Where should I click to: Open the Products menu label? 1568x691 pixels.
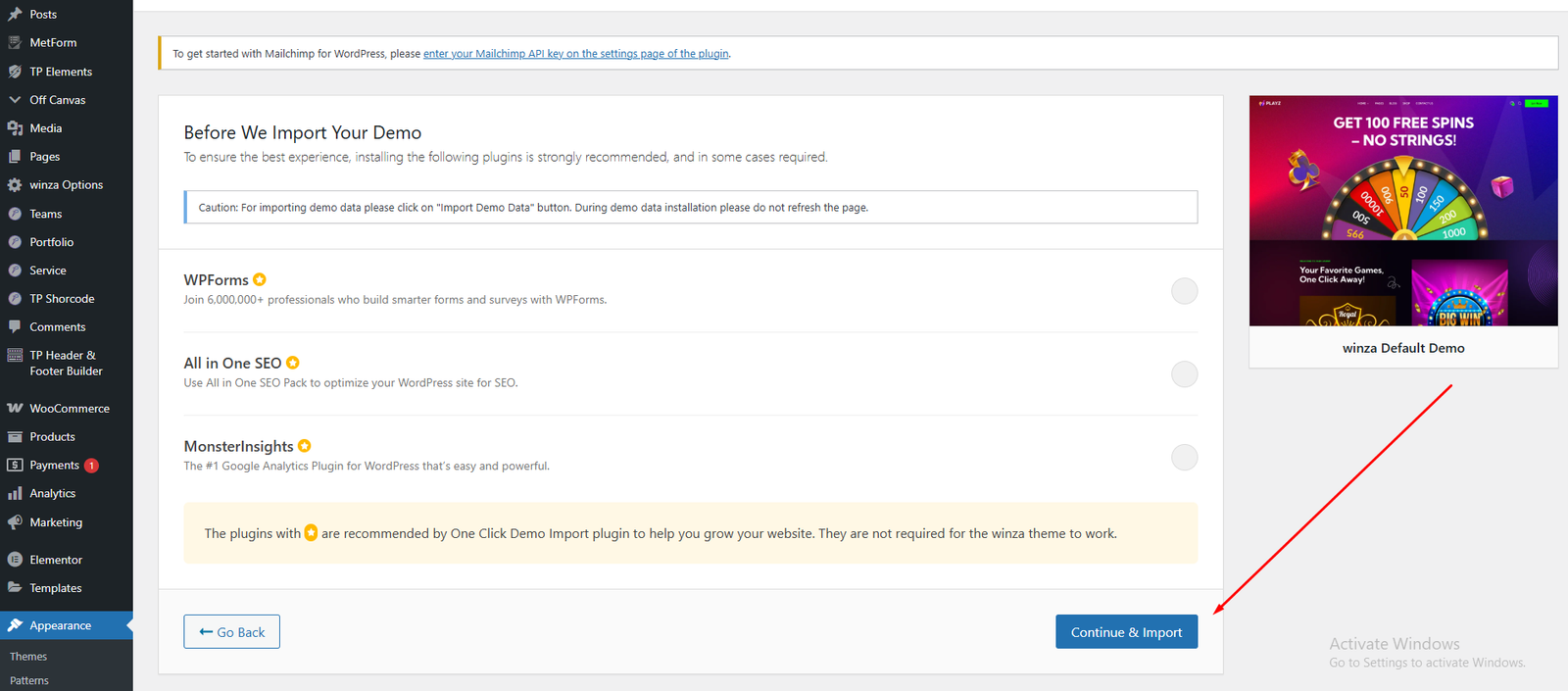53,437
